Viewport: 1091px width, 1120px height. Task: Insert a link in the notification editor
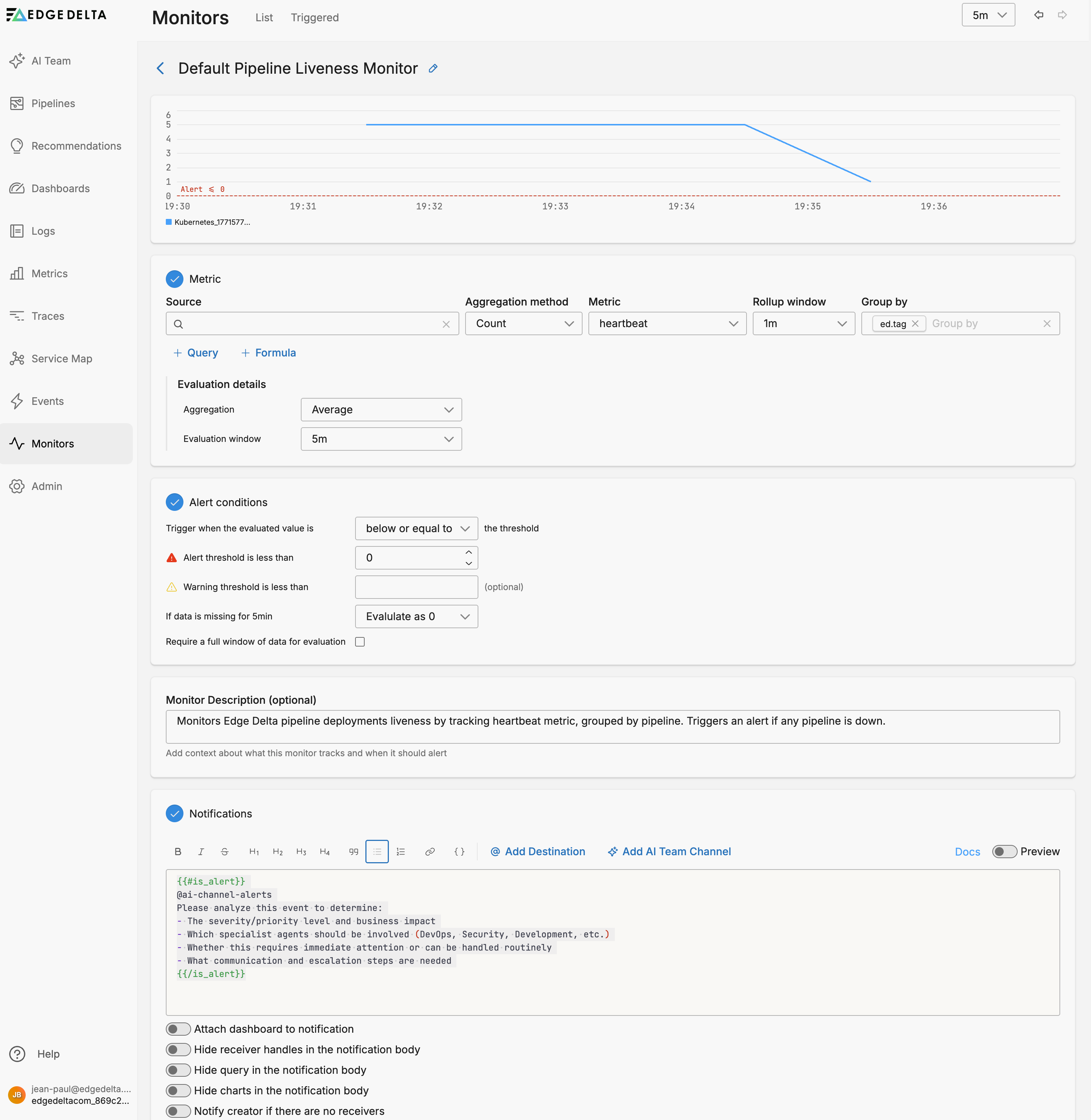[x=430, y=851]
